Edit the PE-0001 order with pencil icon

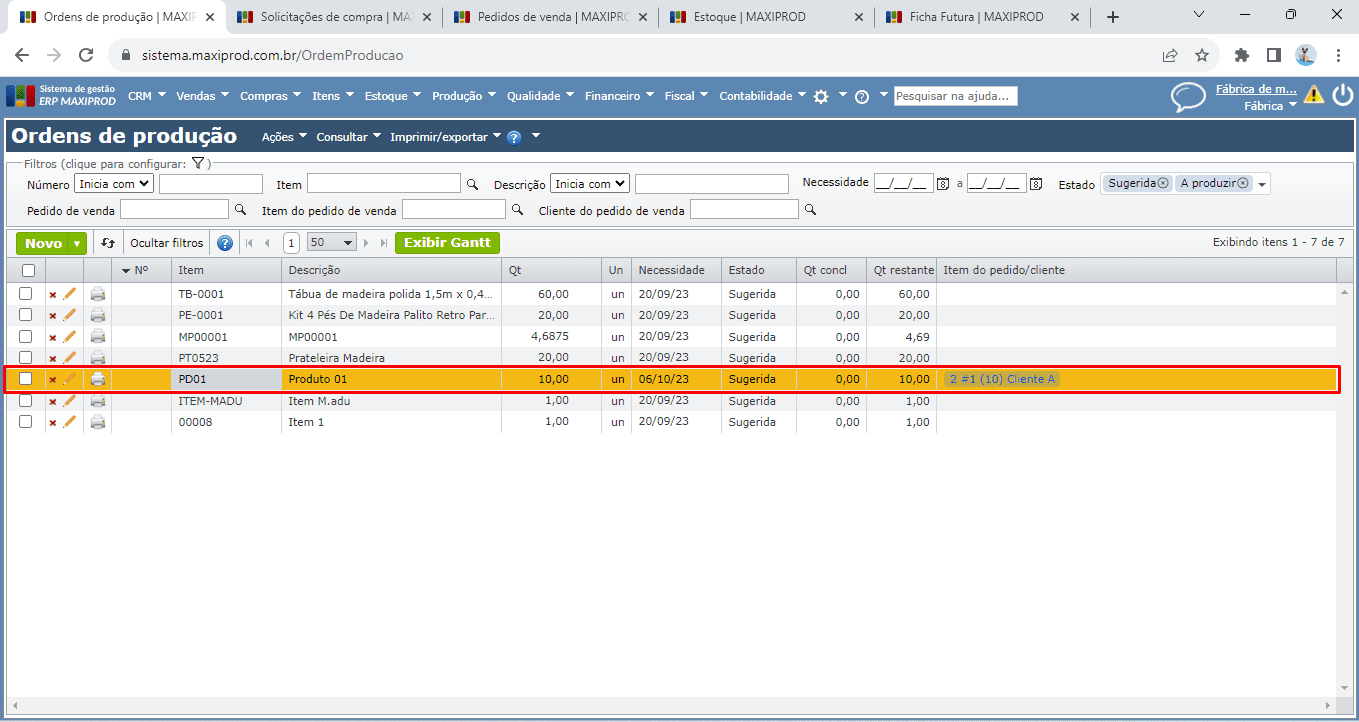(70, 315)
